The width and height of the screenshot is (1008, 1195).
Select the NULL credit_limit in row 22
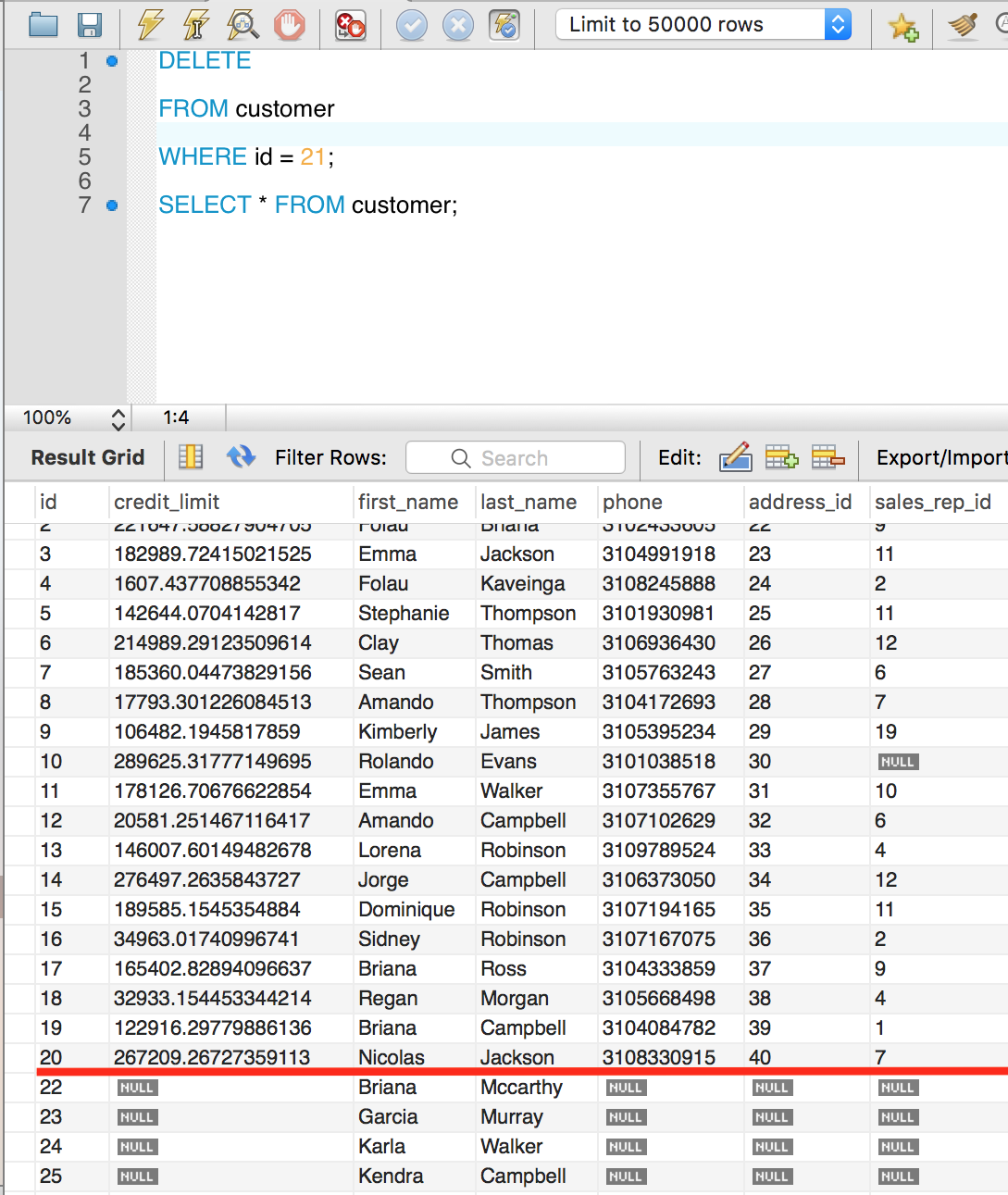tap(137, 1088)
